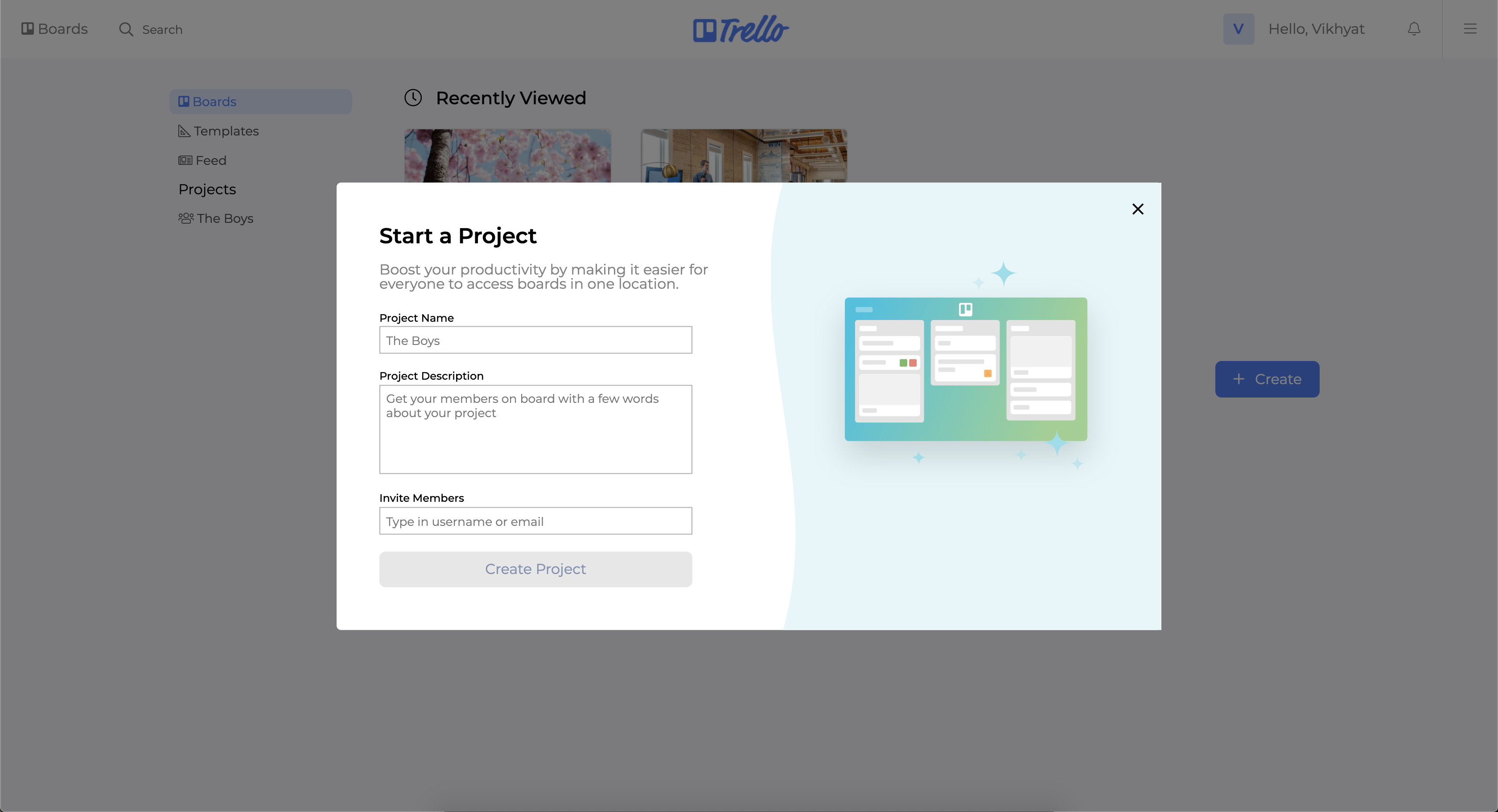Click the Create Project button
Viewport: 1498px width, 812px height.
[x=535, y=569]
